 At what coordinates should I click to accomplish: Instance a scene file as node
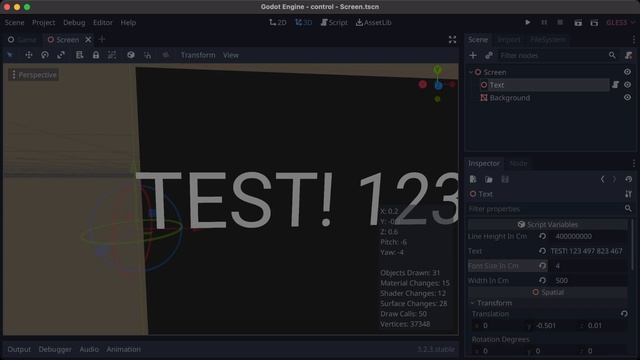click(x=489, y=55)
